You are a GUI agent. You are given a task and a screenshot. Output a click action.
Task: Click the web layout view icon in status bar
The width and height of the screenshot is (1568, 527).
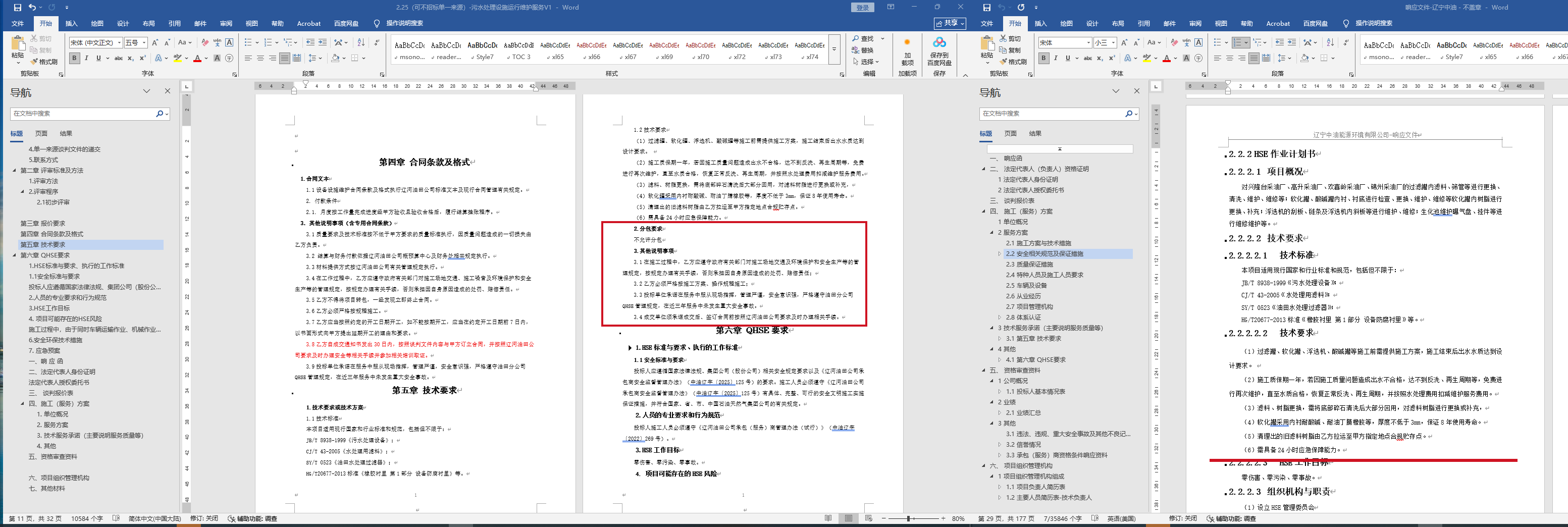click(x=869, y=518)
